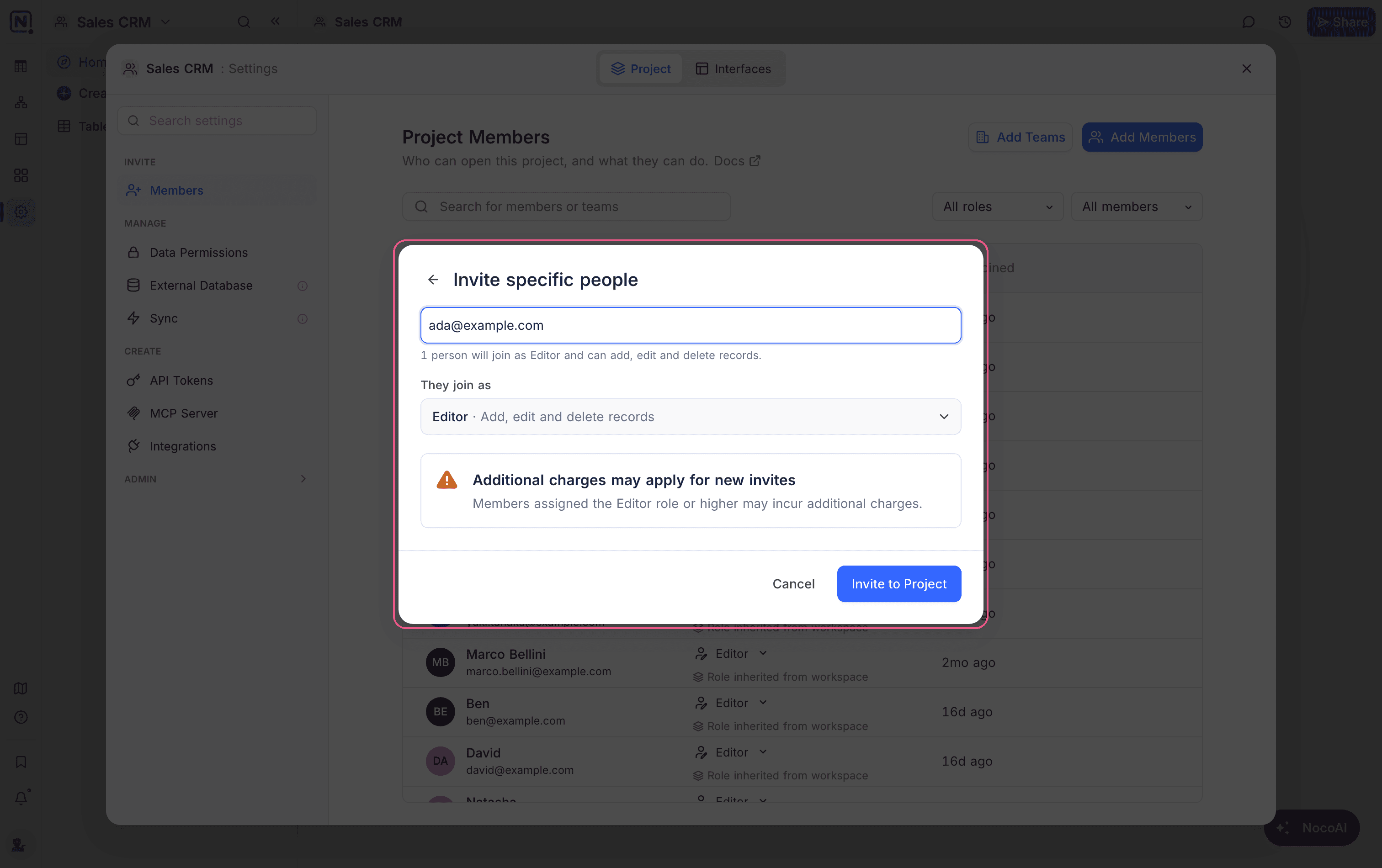Open the Sales CRM workspace dropdown in header

(x=112, y=22)
